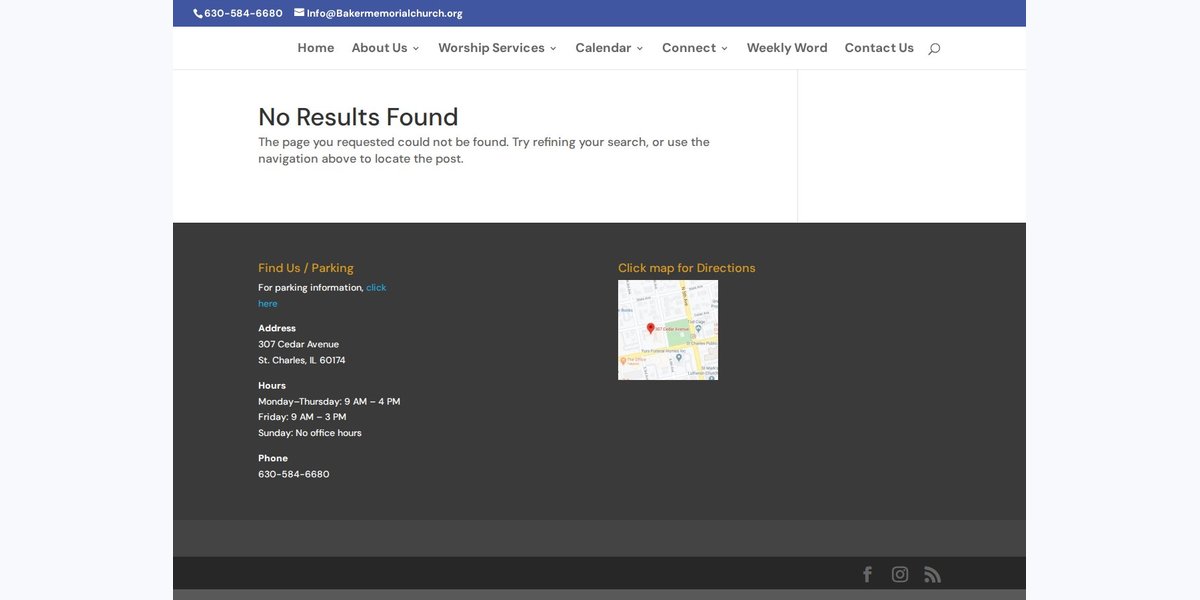Open the Weekly Word menu item
The width and height of the screenshot is (1200, 600).
787,48
